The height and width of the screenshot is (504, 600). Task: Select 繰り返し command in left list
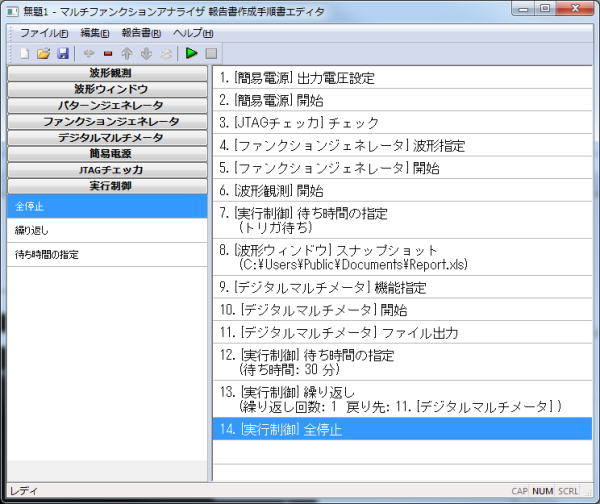tap(107, 230)
